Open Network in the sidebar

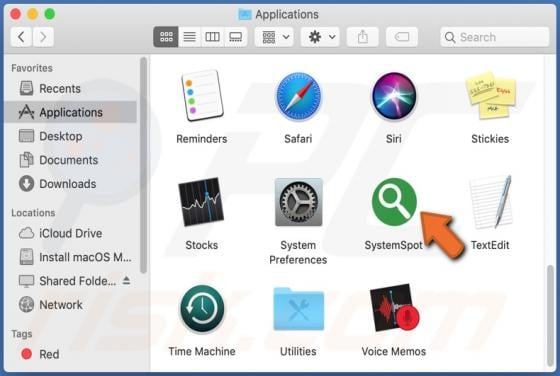point(71,305)
